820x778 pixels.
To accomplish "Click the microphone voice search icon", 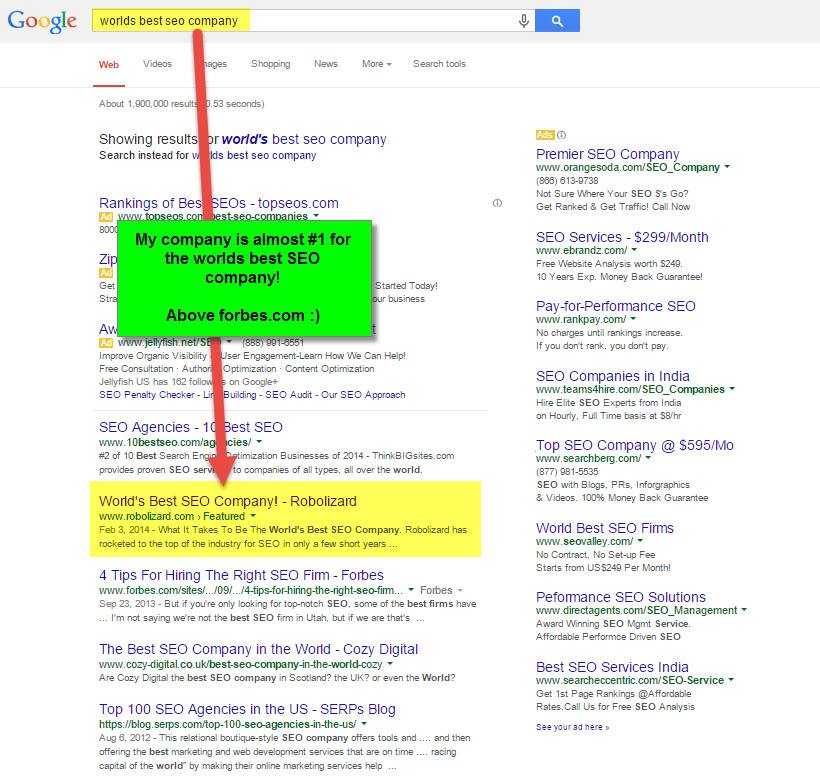I will pos(523,21).
